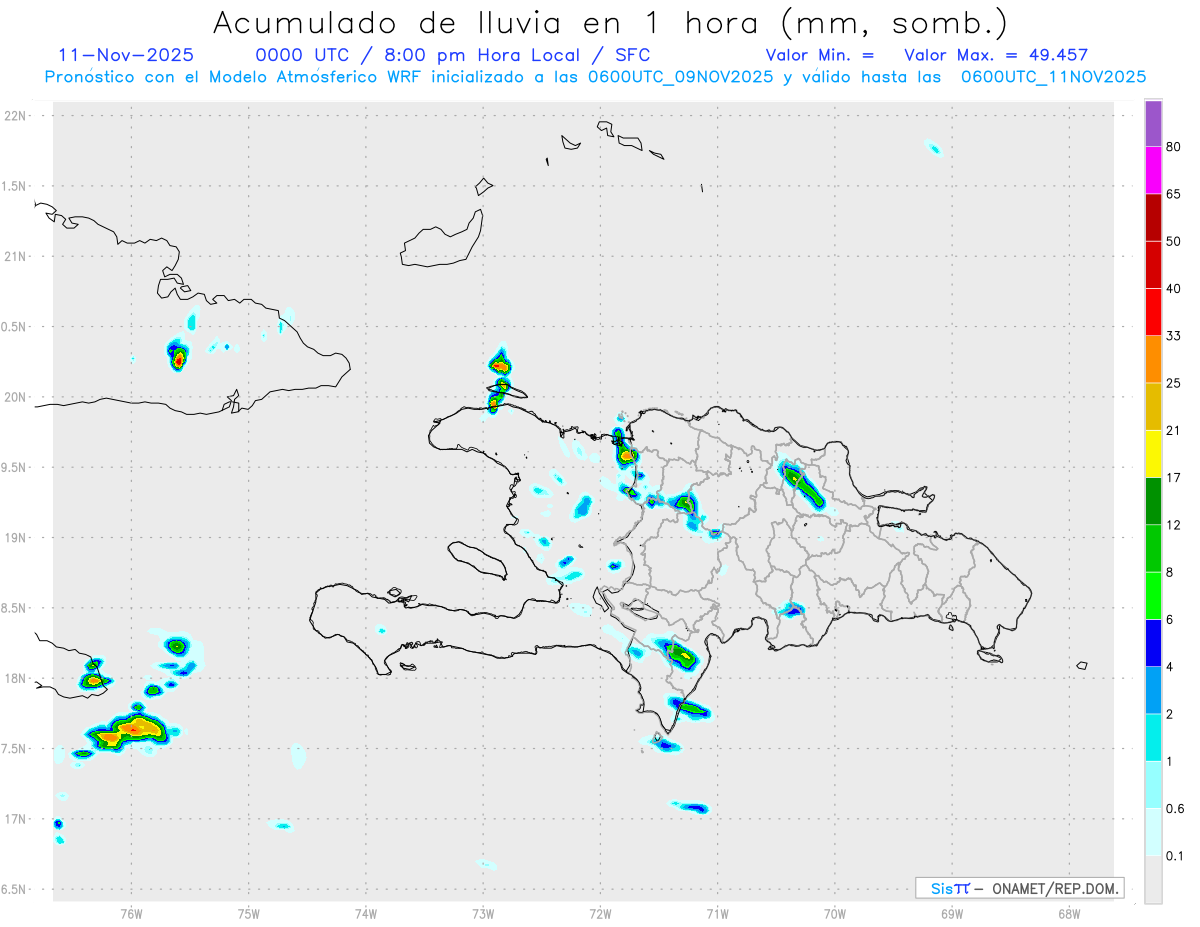The image size is (1200, 927).
Task: Click the legend value '0.1'
Action: pos(1175,855)
